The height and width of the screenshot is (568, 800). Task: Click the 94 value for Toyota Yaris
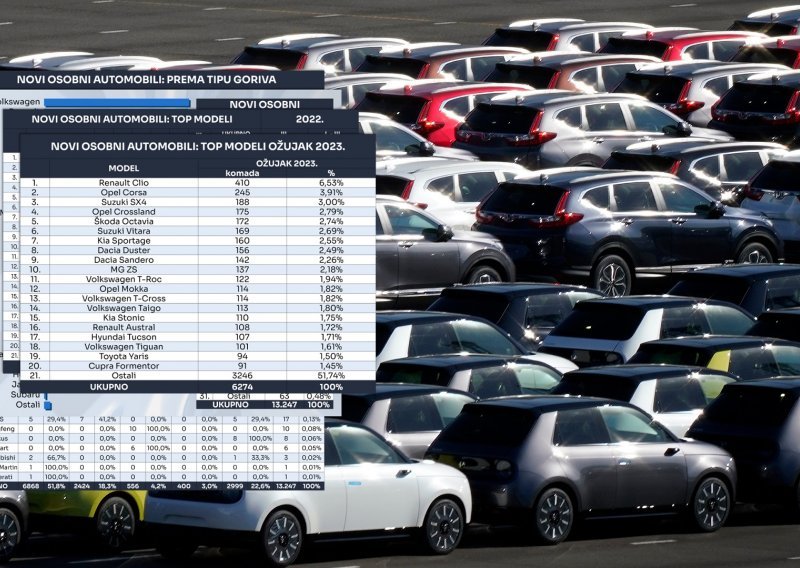point(242,357)
